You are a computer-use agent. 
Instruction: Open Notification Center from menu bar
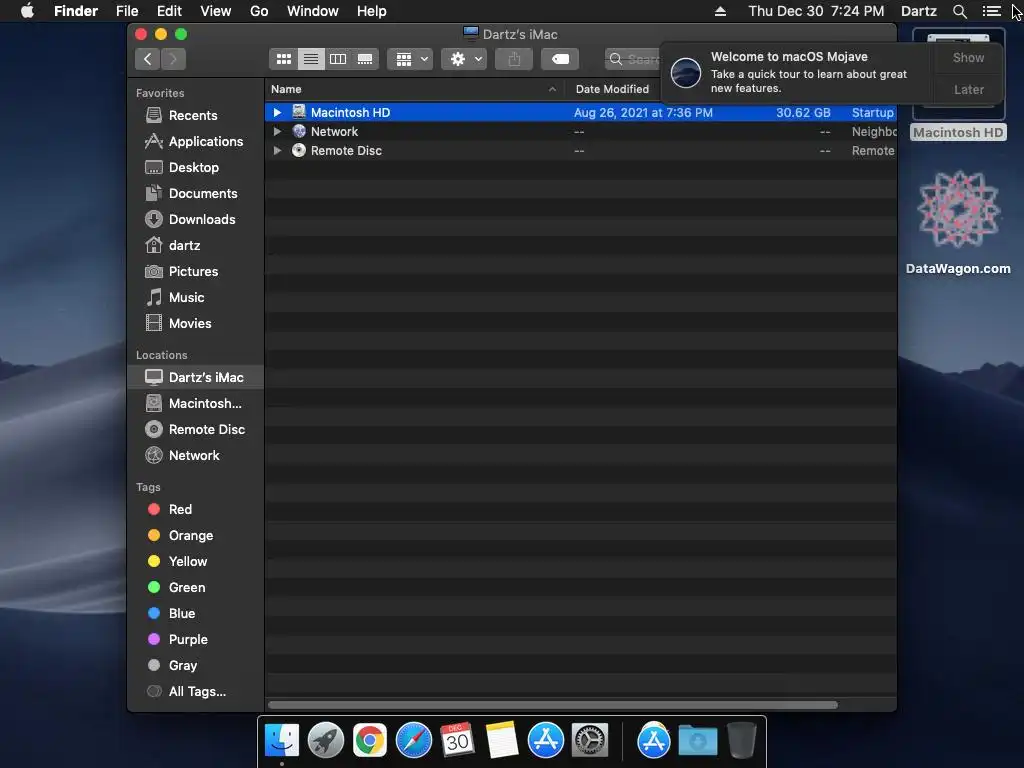[991, 11]
